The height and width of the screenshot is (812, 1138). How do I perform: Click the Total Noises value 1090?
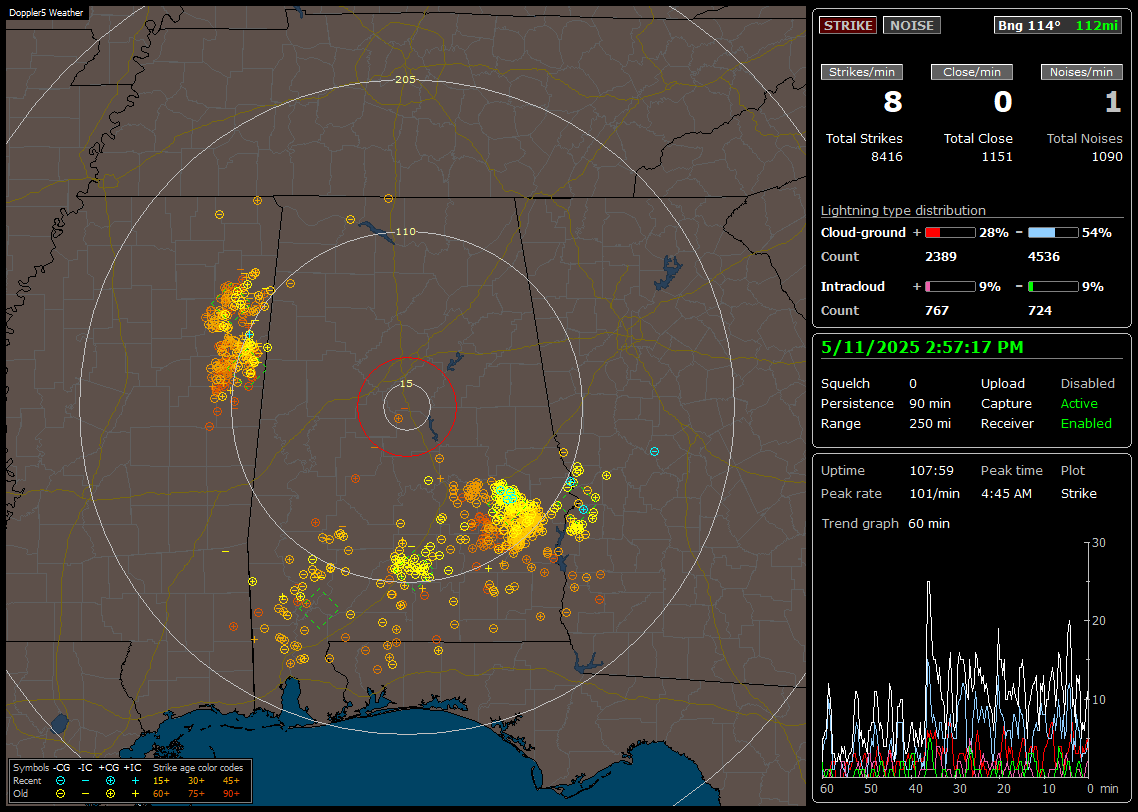[1107, 157]
